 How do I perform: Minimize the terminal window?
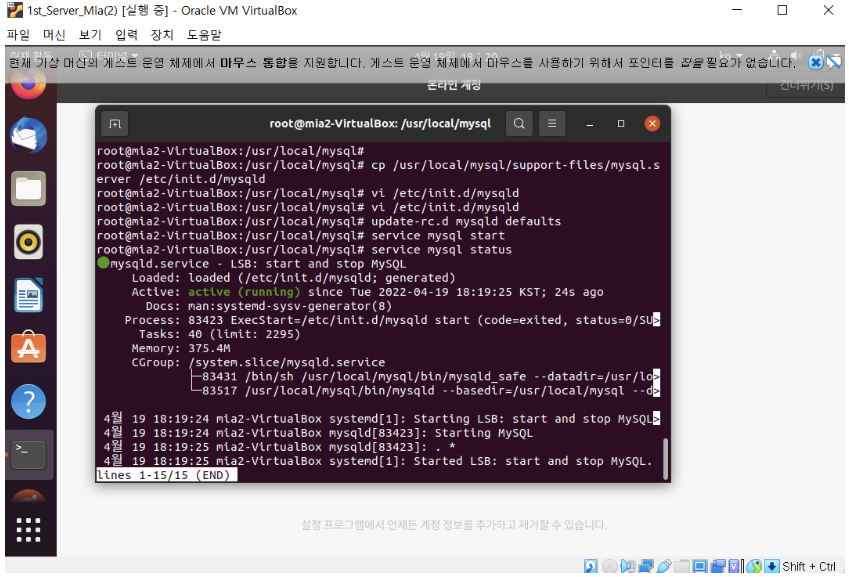tap(590, 124)
